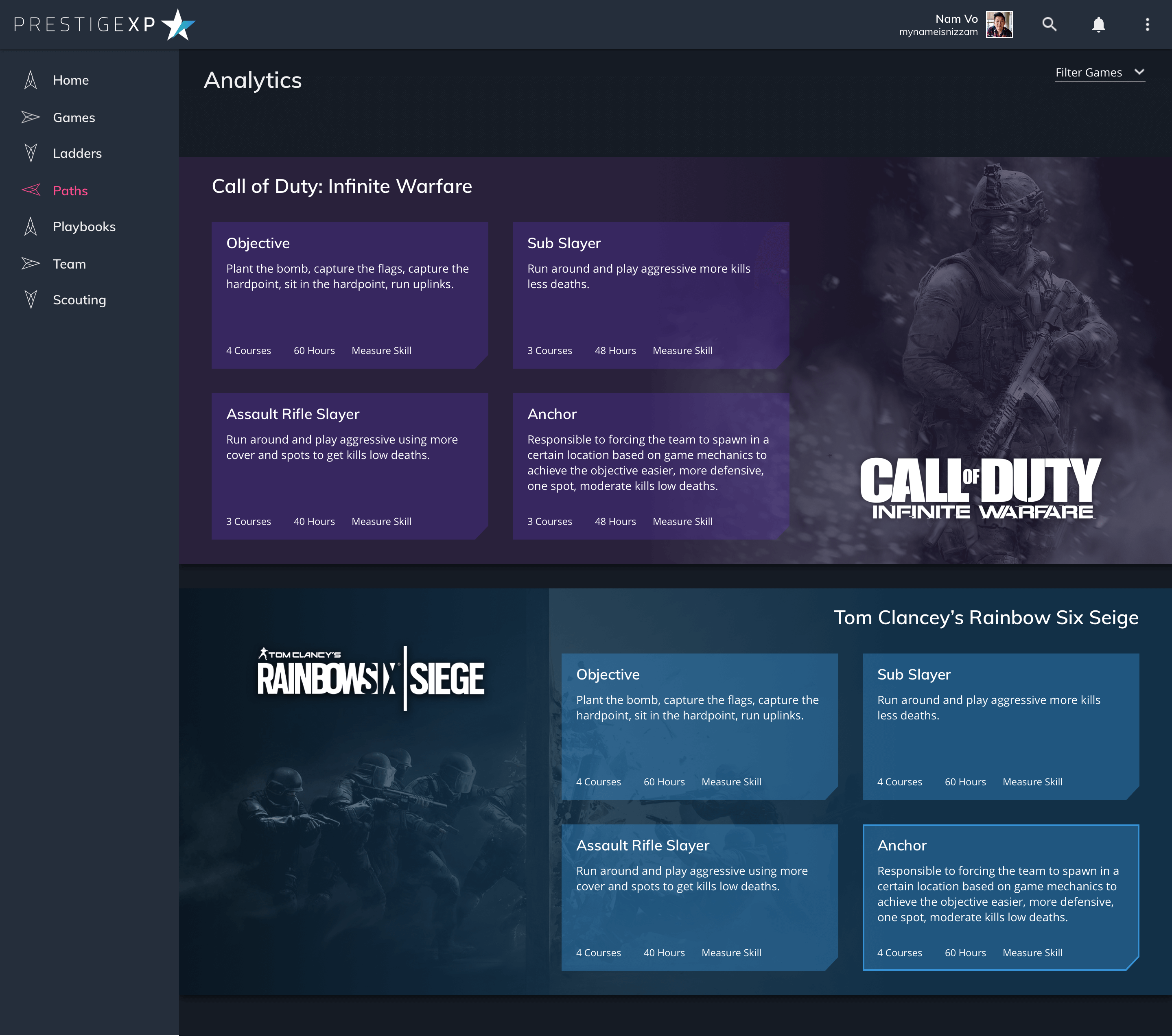Open the three-dot more options menu
Image resolution: width=1172 pixels, height=1036 pixels.
click(x=1147, y=25)
